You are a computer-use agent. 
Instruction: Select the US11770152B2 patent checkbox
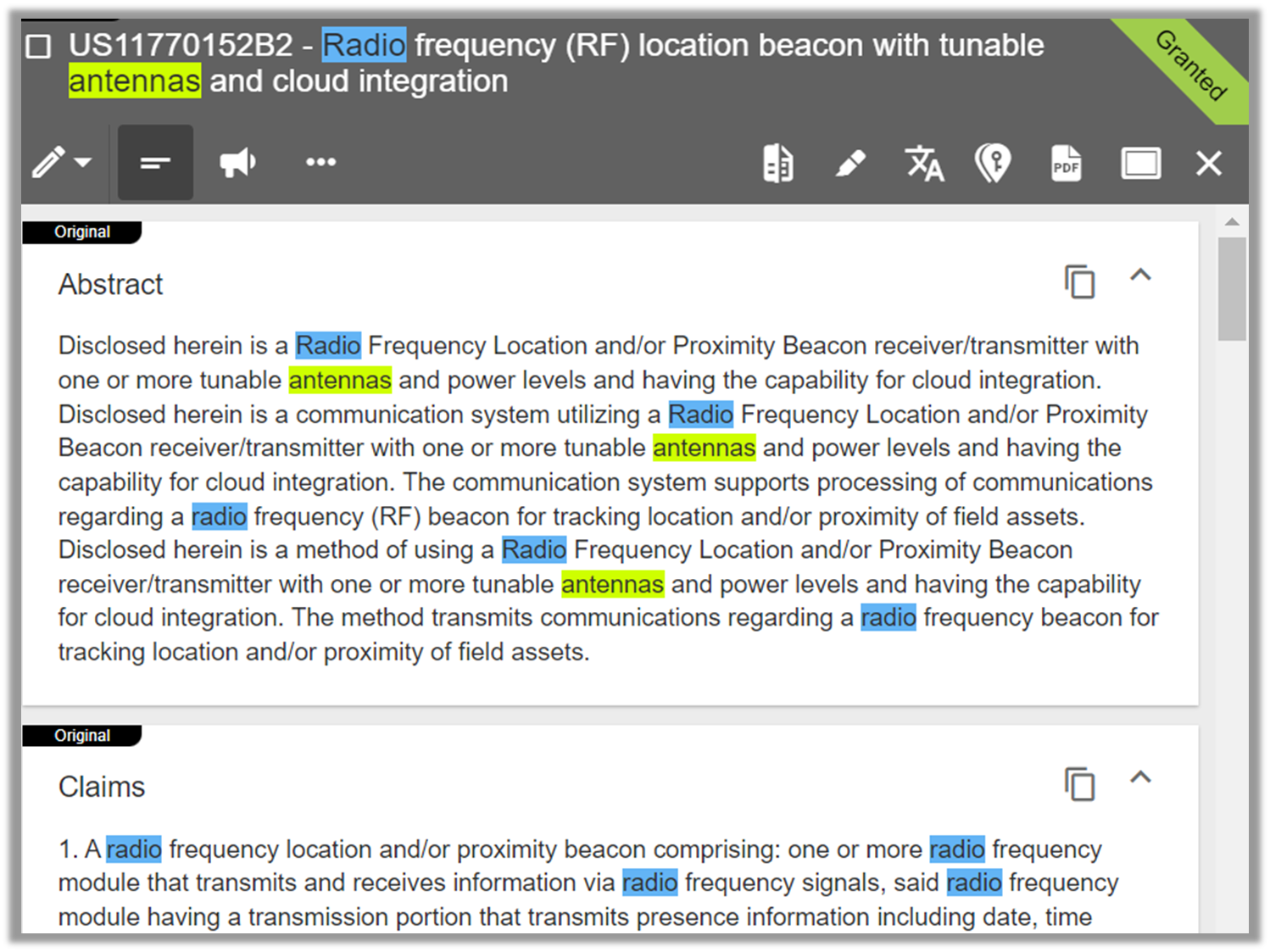38,47
